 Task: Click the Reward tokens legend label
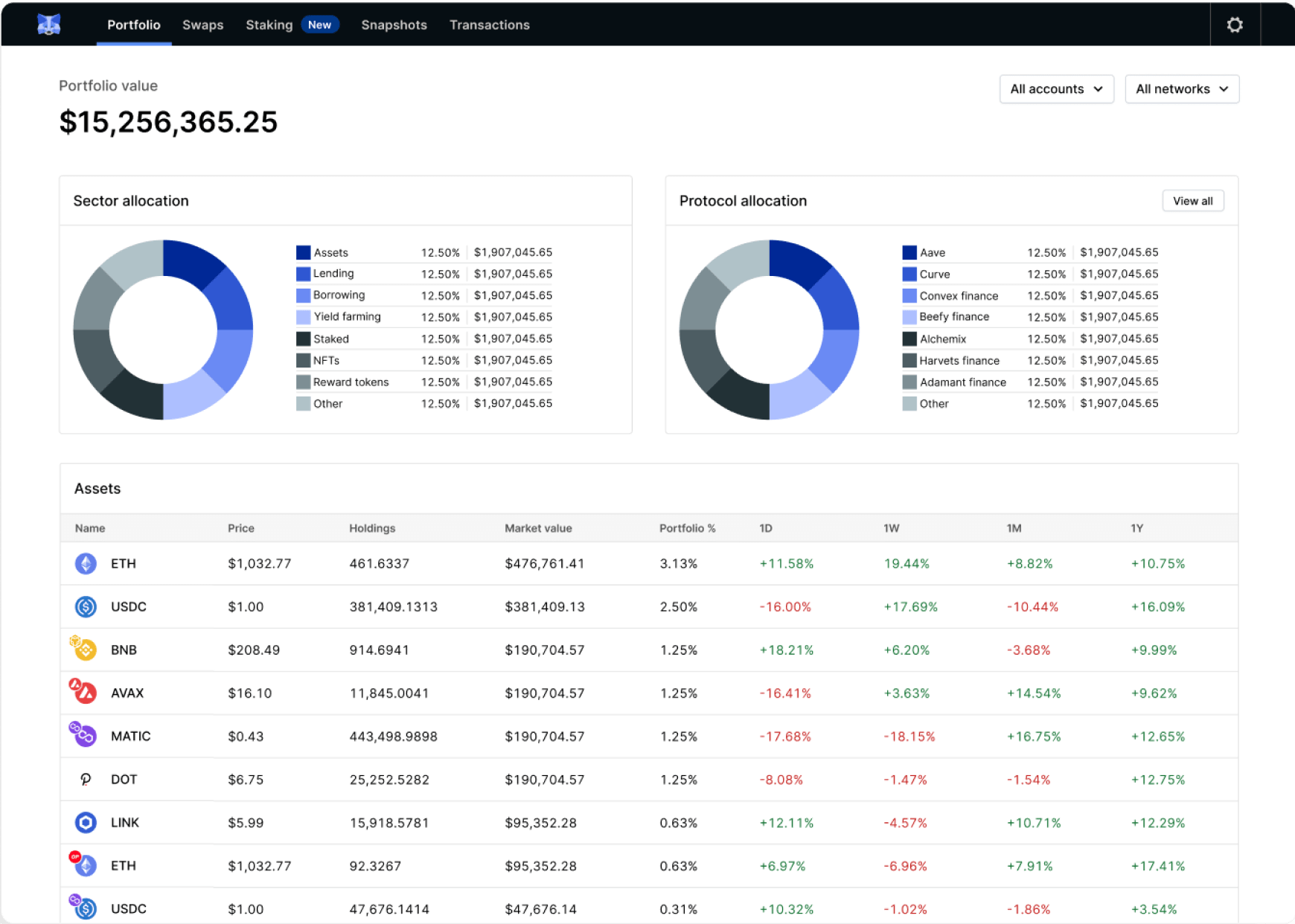(x=351, y=382)
